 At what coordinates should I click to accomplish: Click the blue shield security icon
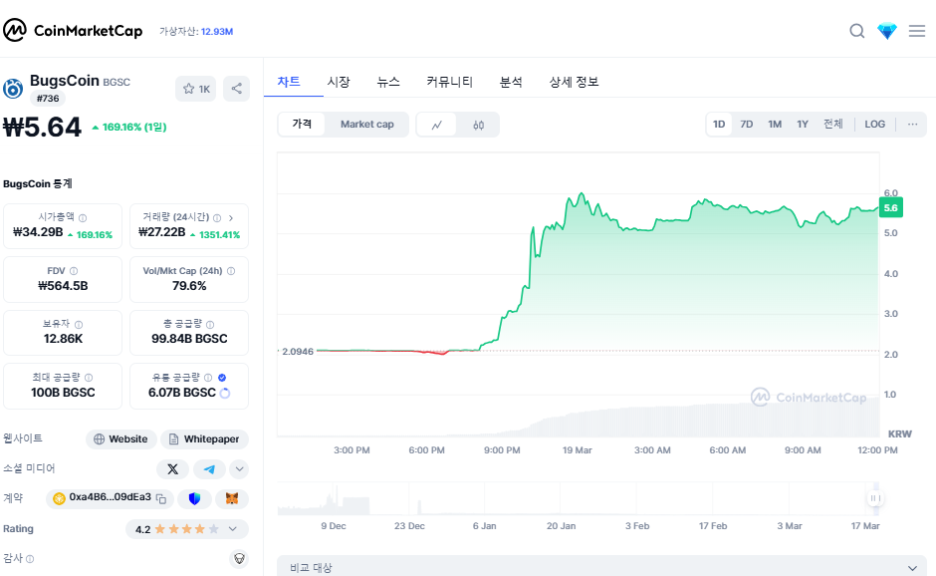click(x=195, y=498)
